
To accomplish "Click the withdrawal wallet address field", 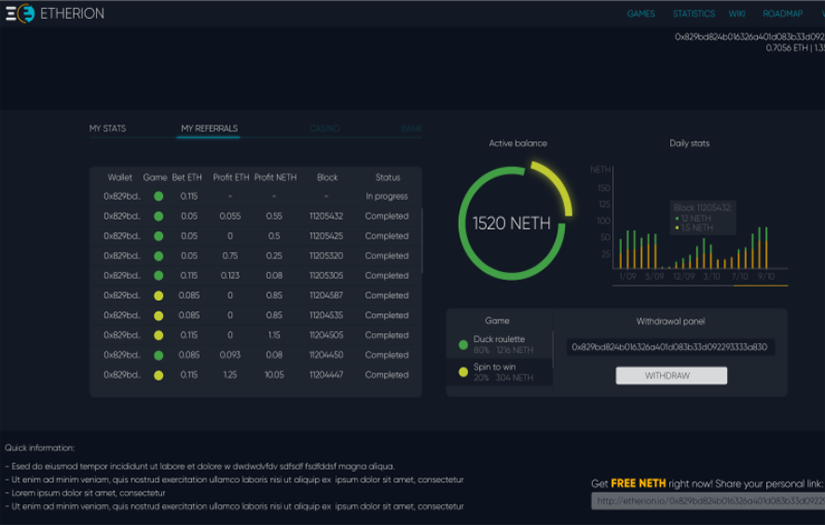I will [670, 347].
